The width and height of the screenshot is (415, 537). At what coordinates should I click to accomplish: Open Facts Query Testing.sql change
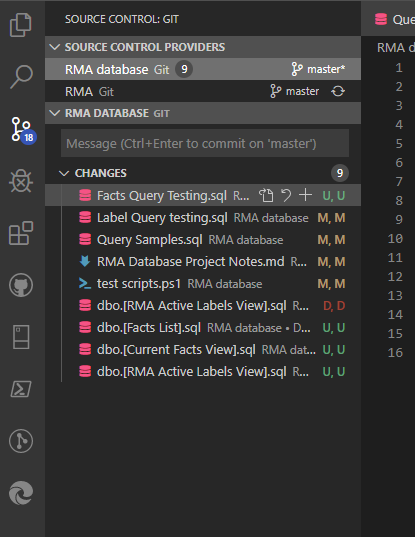(203, 196)
